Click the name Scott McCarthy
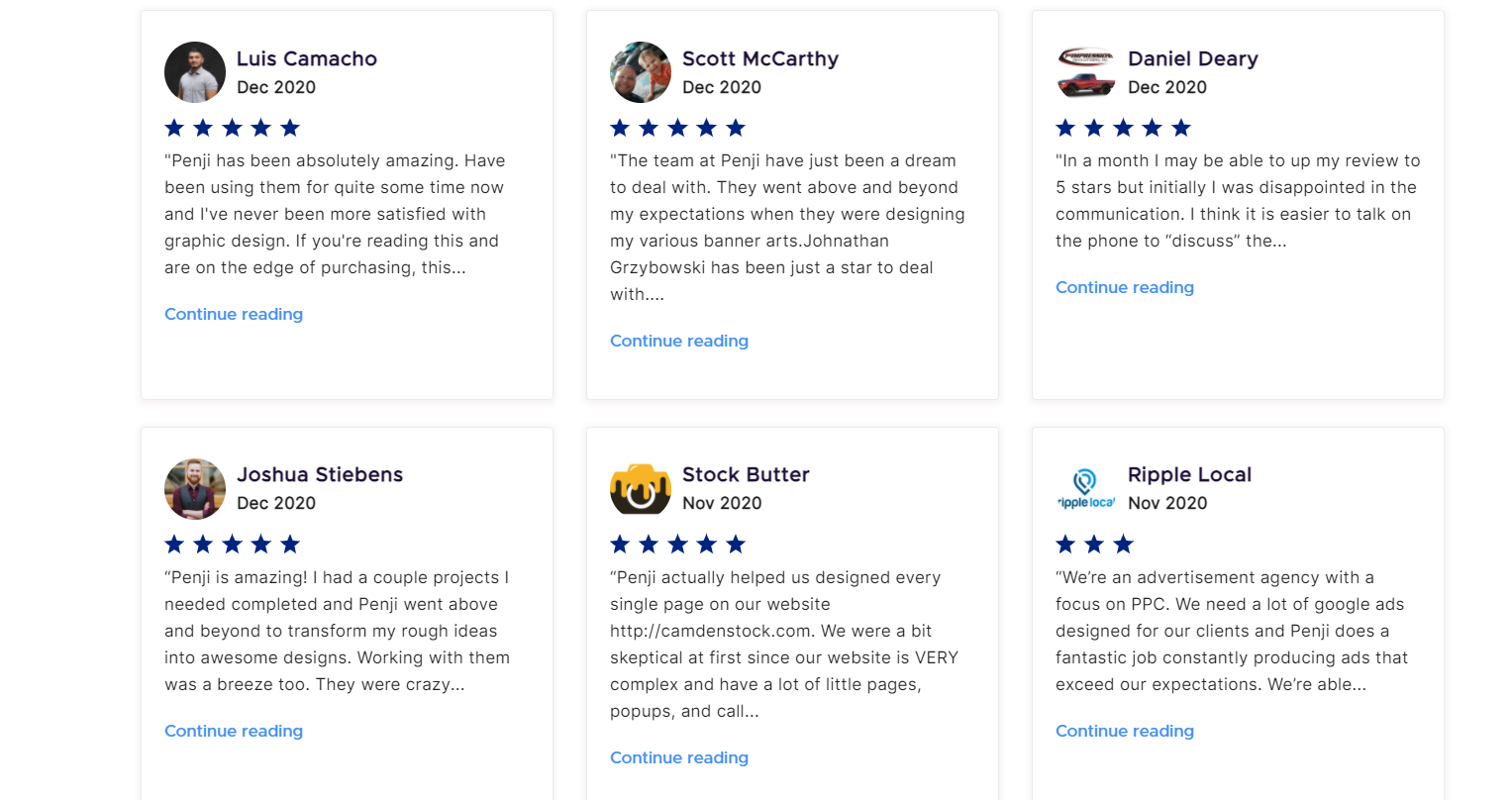The height and width of the screenshot is (800, 1512). tap(760, 58)
